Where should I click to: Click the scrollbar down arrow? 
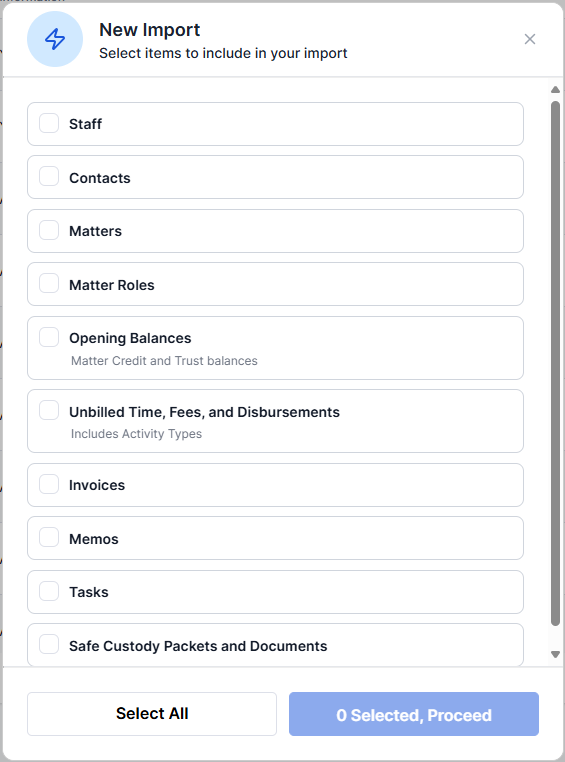point(555,655)
